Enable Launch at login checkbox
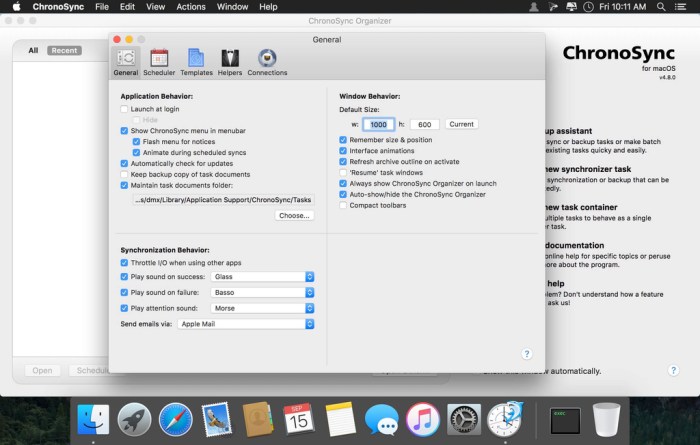 coord(124,108)
